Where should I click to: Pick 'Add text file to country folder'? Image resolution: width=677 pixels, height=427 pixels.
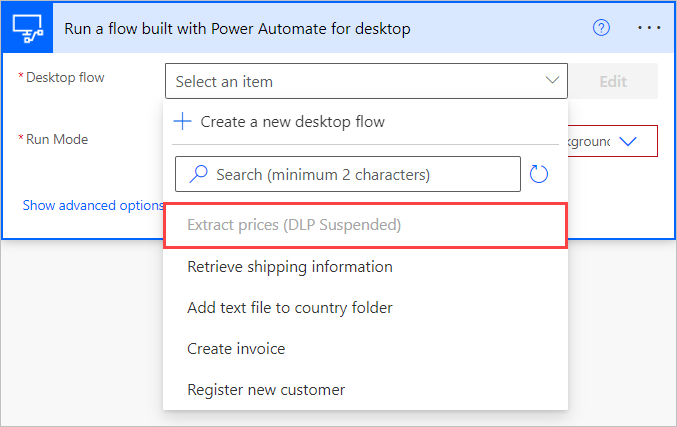(365, 308)
